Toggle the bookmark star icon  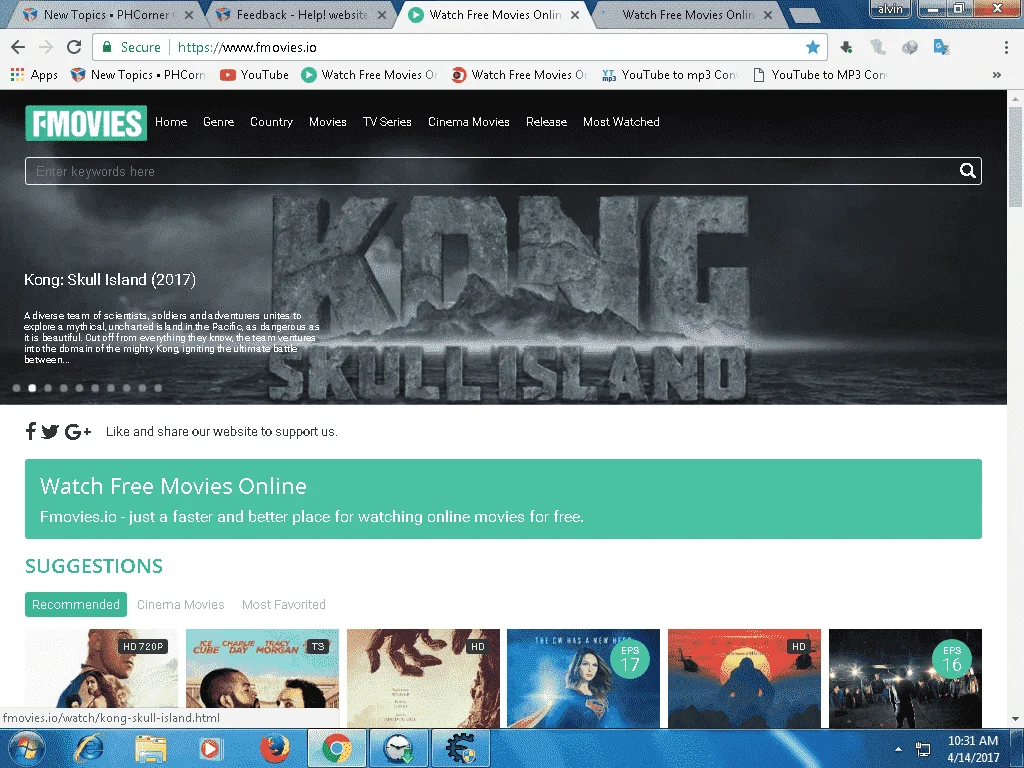click(812, 47)
